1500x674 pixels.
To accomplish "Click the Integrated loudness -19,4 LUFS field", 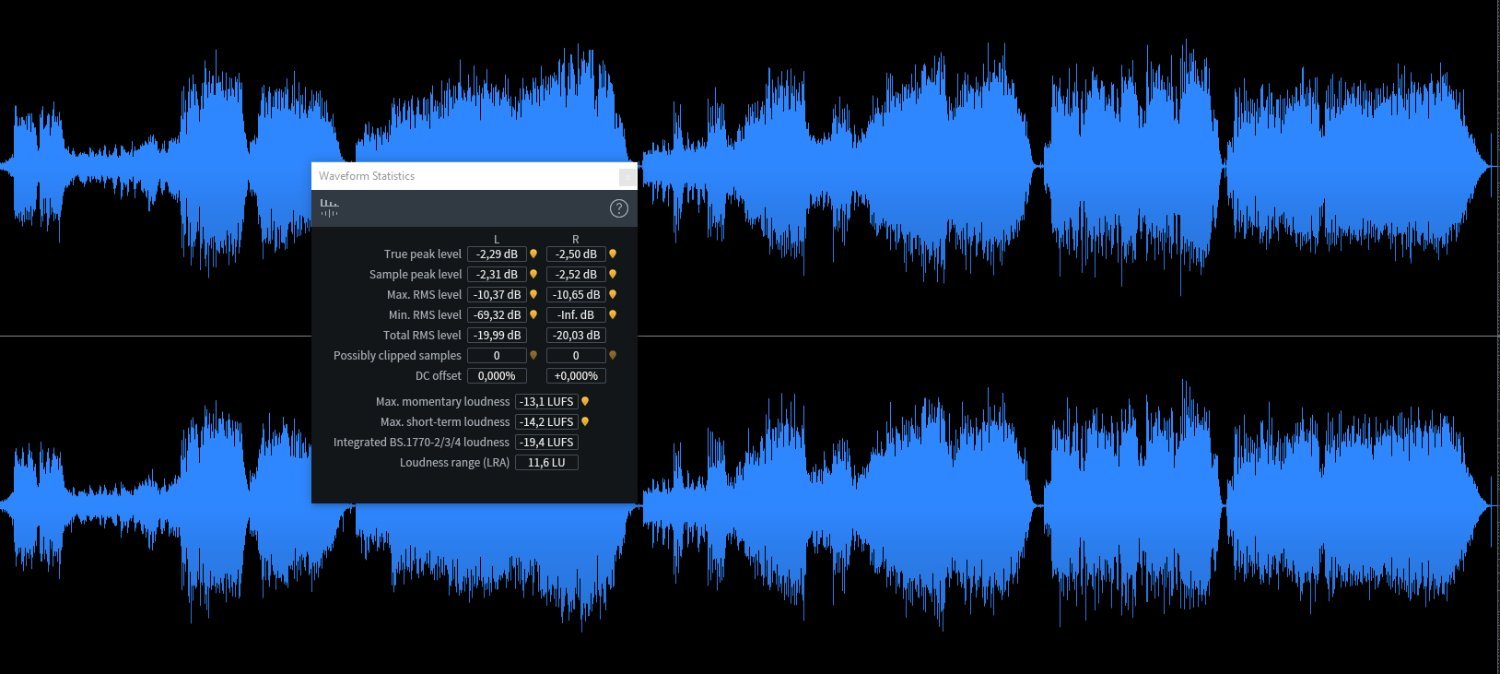I will [546, 442].
